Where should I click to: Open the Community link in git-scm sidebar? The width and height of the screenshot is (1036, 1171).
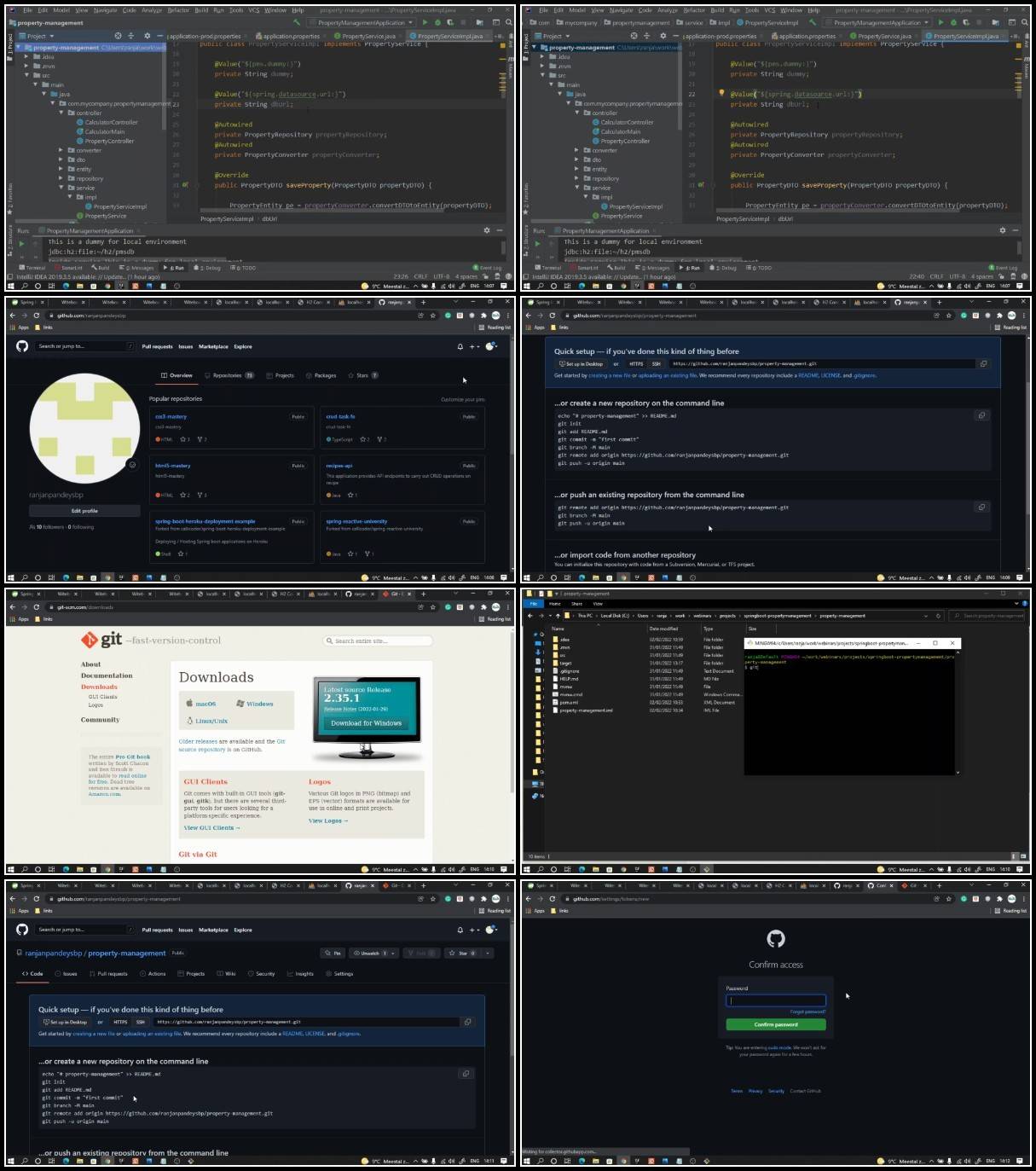click(100, 720)
